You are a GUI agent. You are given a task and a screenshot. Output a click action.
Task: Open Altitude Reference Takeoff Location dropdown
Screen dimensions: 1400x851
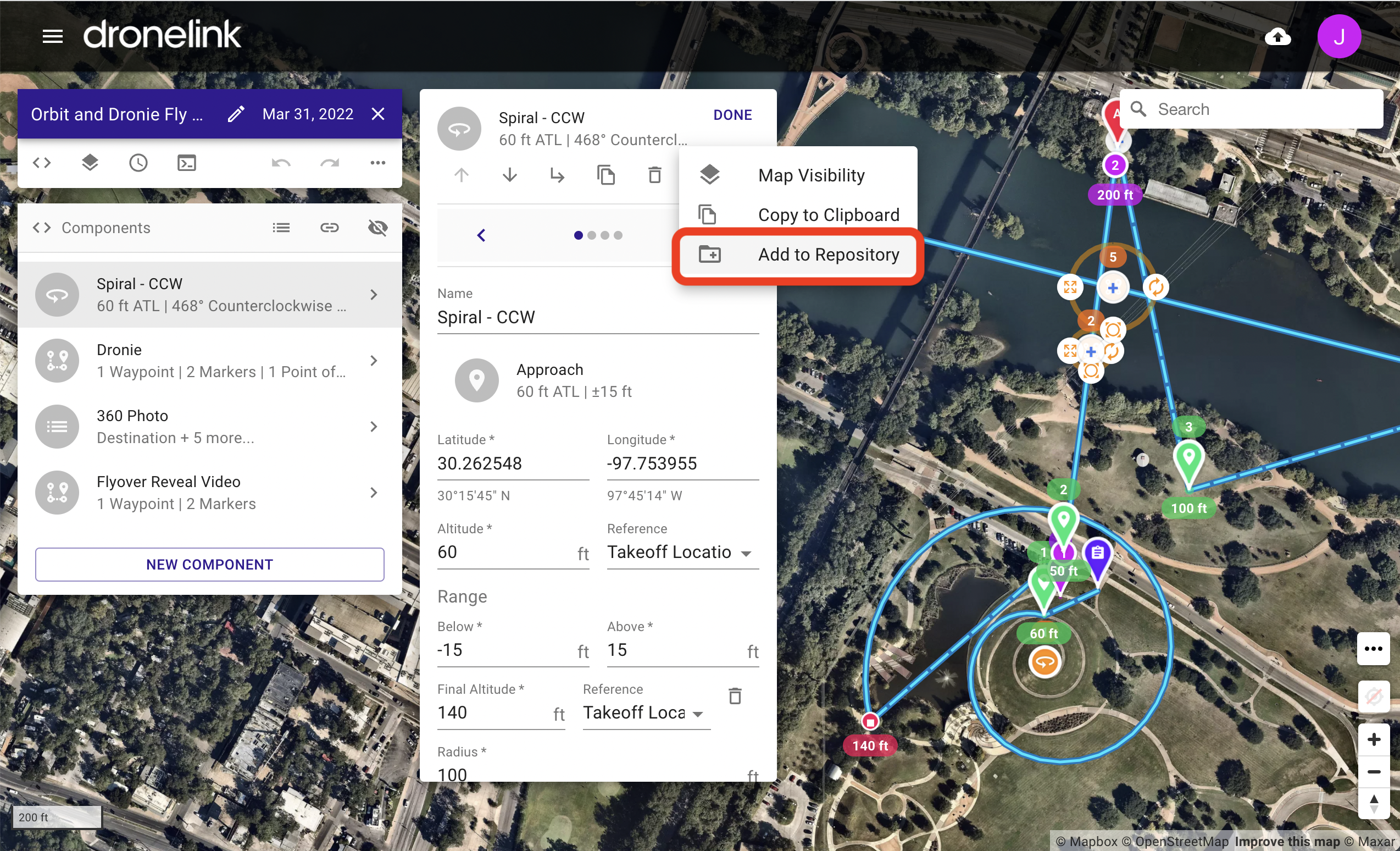click(683, 552)
